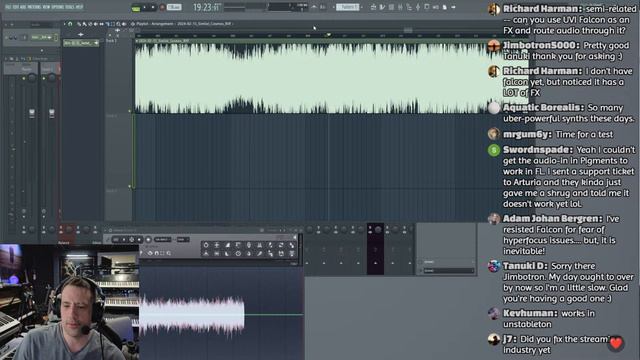
Task: Click the tempo value field
Action: point(174,7)
